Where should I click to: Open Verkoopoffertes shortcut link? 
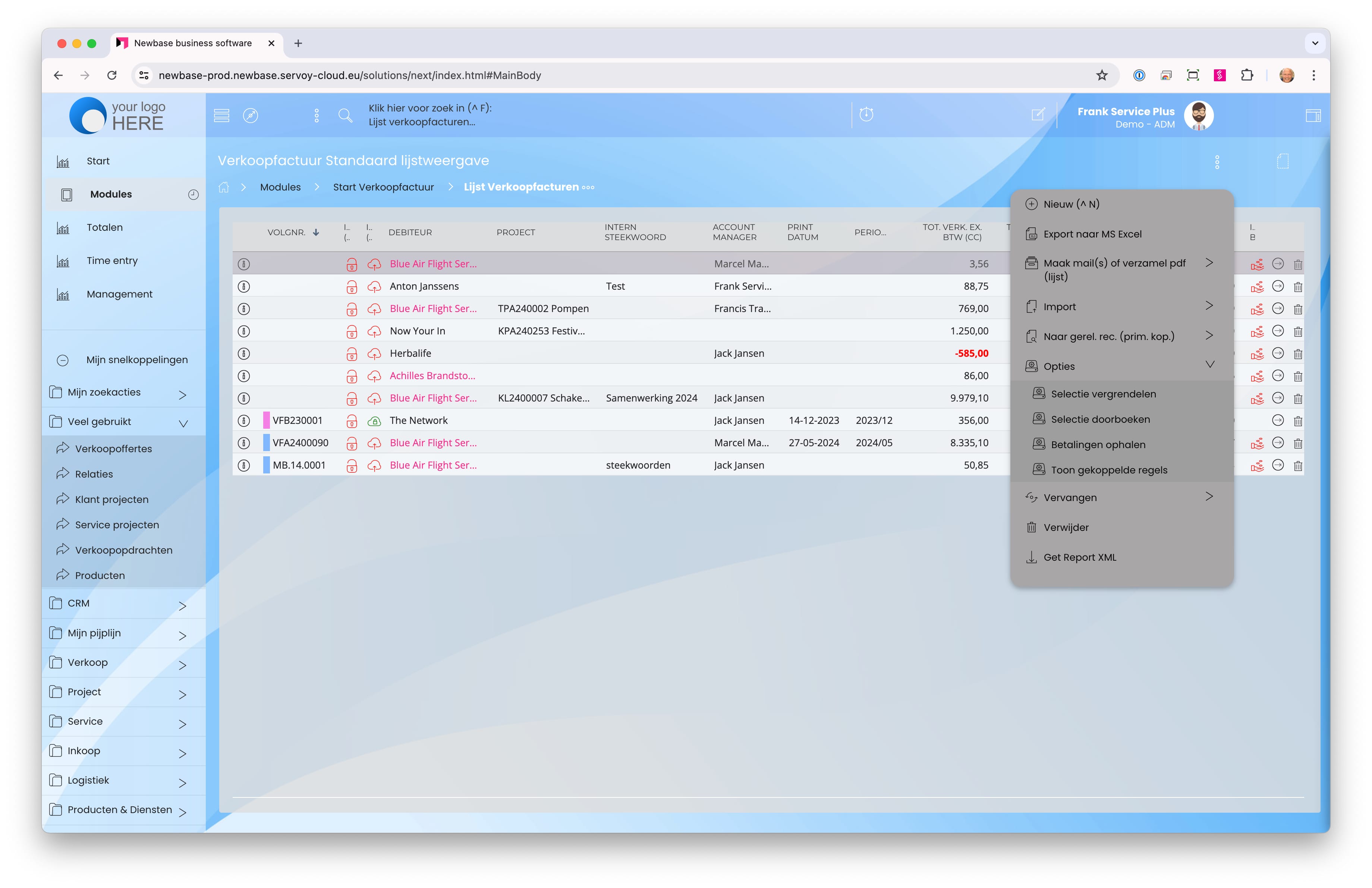tap(114, 449)
